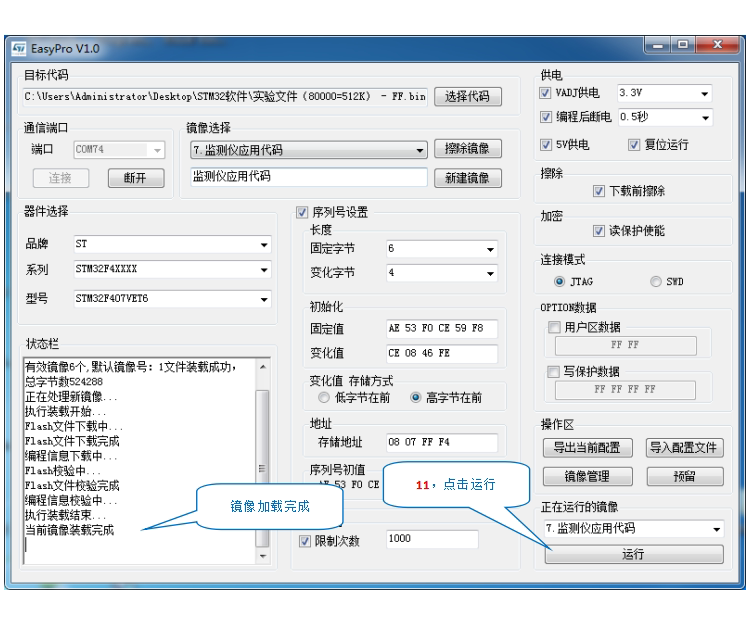The height and width of the screenshot is (630, 750).
Task: Toggle 编程后断电 checkbox
Action: point(545,117)
